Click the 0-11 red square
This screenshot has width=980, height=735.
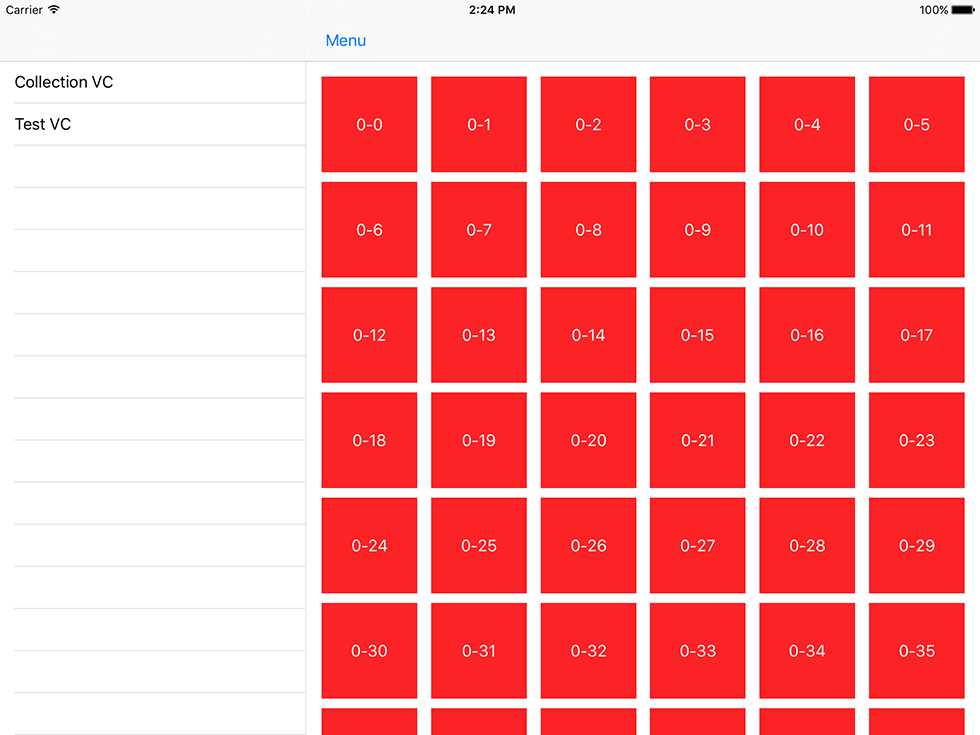point(917,229)
